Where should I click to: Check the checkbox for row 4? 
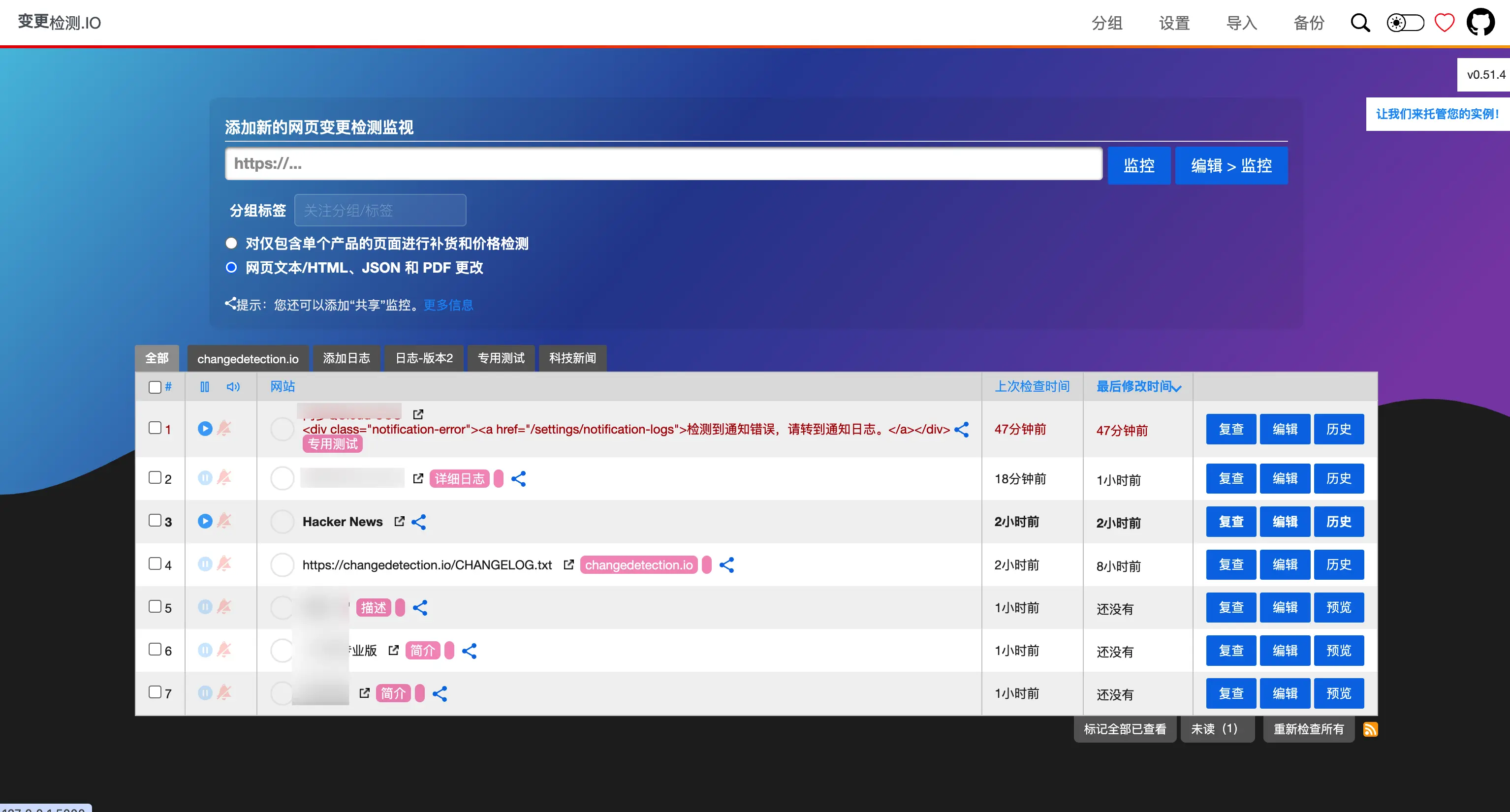pyautogui.click(x=155, y=563)
